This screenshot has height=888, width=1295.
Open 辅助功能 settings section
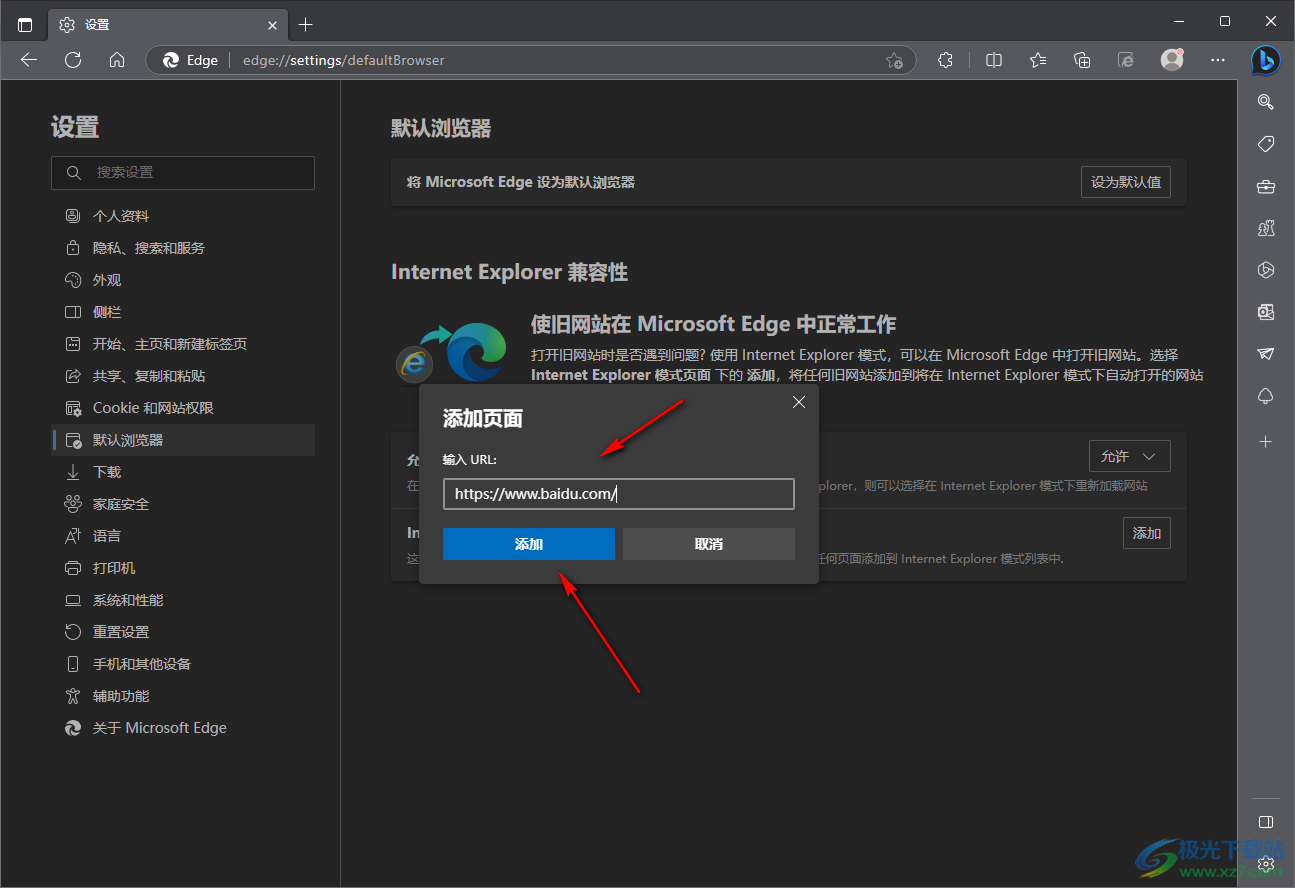pos(183,696)
